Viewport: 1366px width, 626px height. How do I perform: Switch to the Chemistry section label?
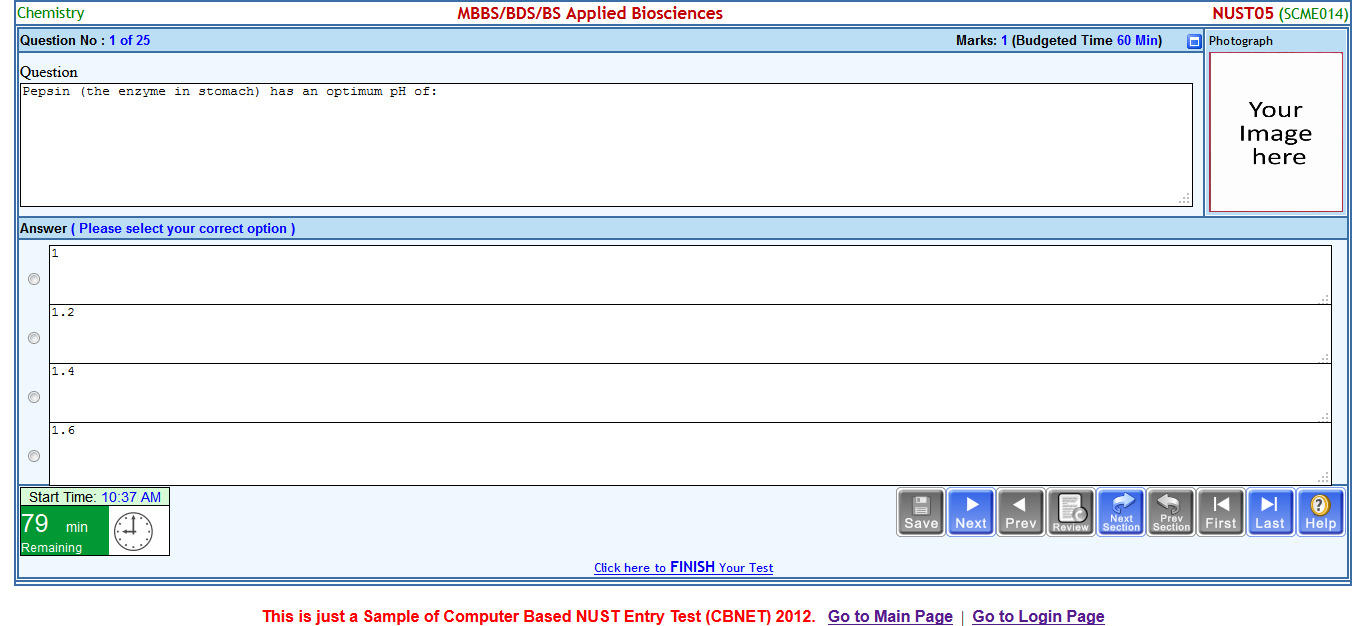pyautogui.click(x=51, y=13)
